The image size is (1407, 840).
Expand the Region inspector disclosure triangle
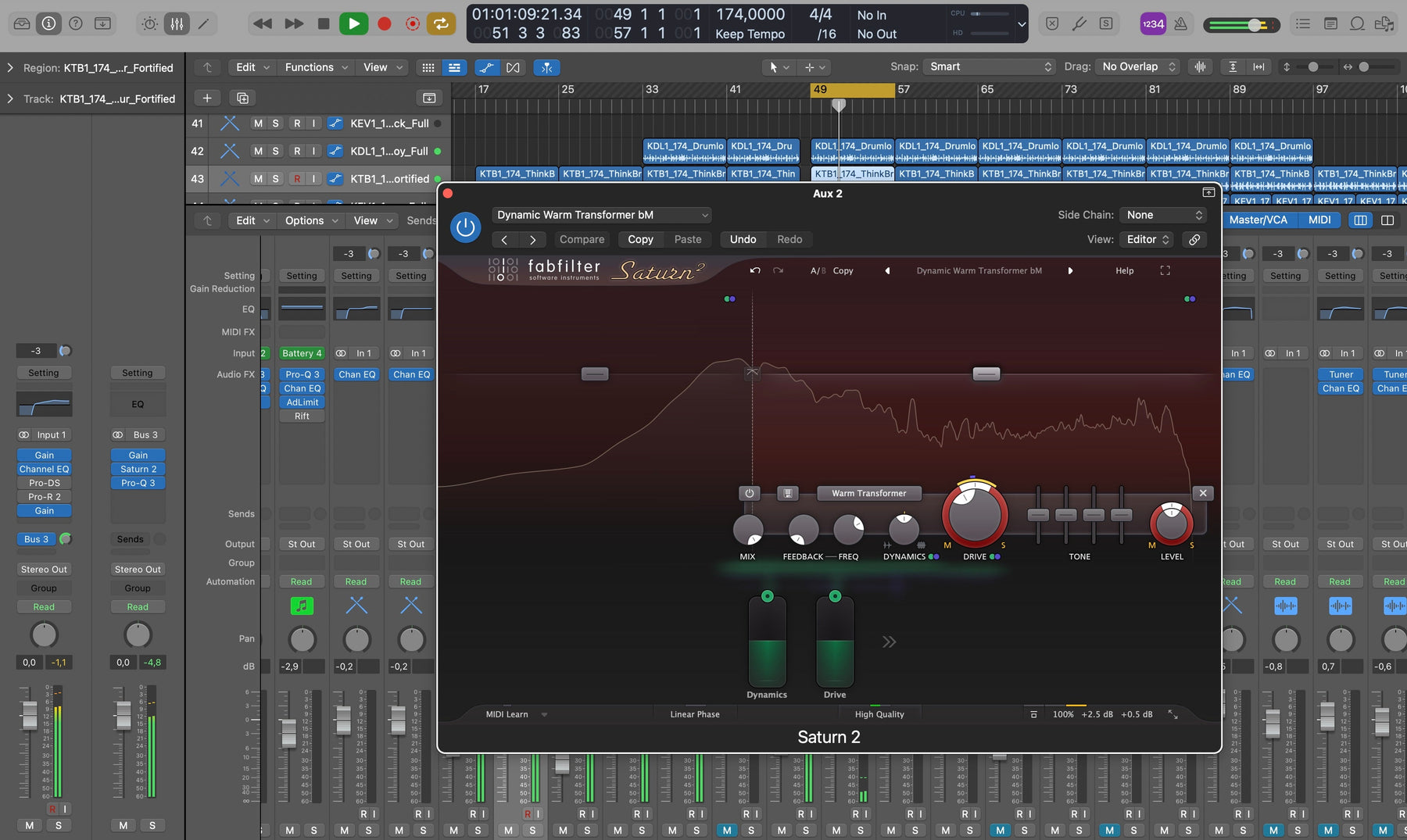pyautogui.click(x=10, y=68)
